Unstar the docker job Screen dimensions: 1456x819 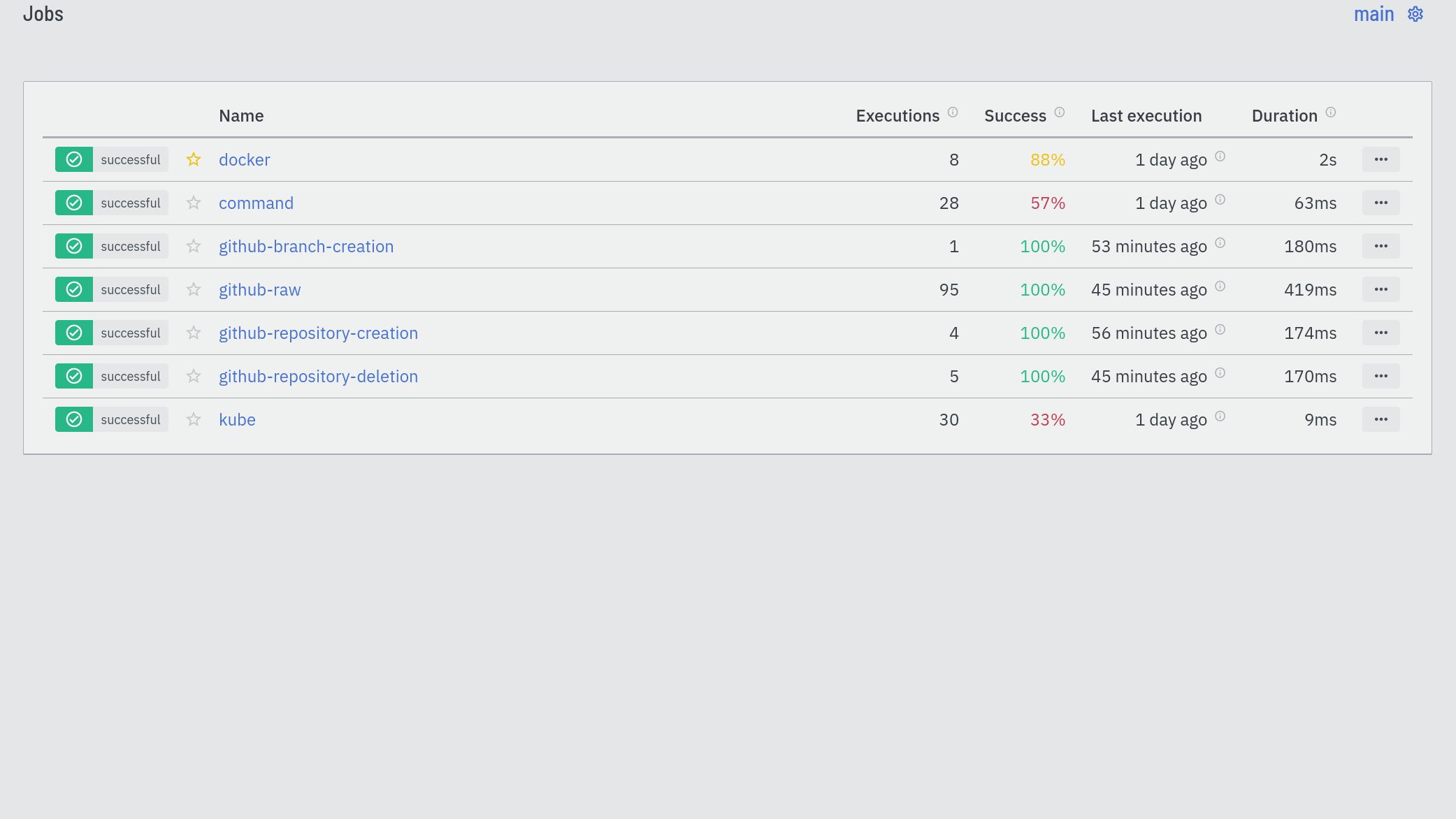tap(193, 159)
